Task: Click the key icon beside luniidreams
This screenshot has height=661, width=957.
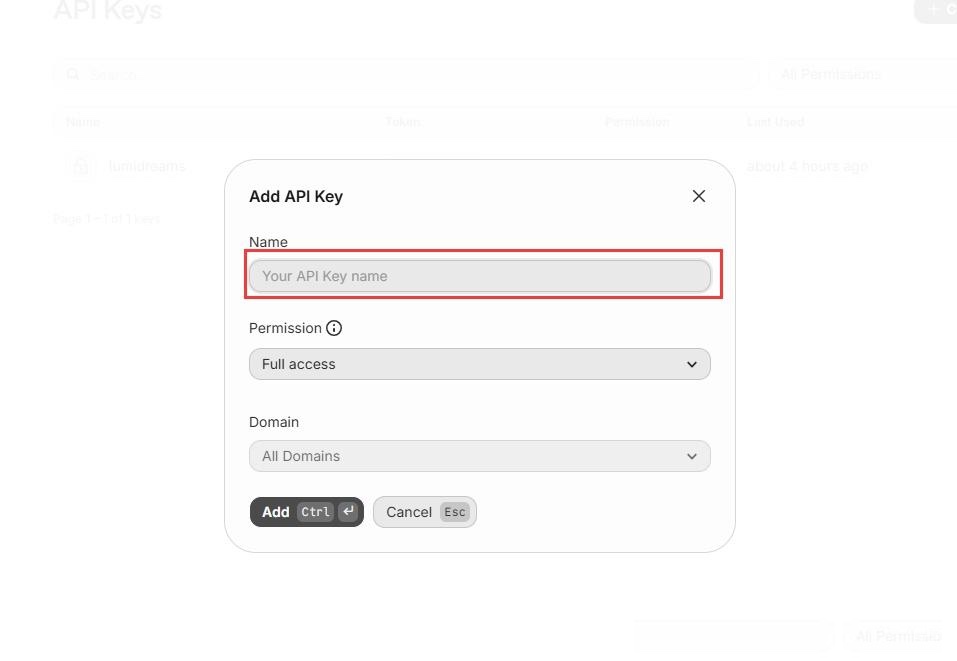Action: point(81,166)
